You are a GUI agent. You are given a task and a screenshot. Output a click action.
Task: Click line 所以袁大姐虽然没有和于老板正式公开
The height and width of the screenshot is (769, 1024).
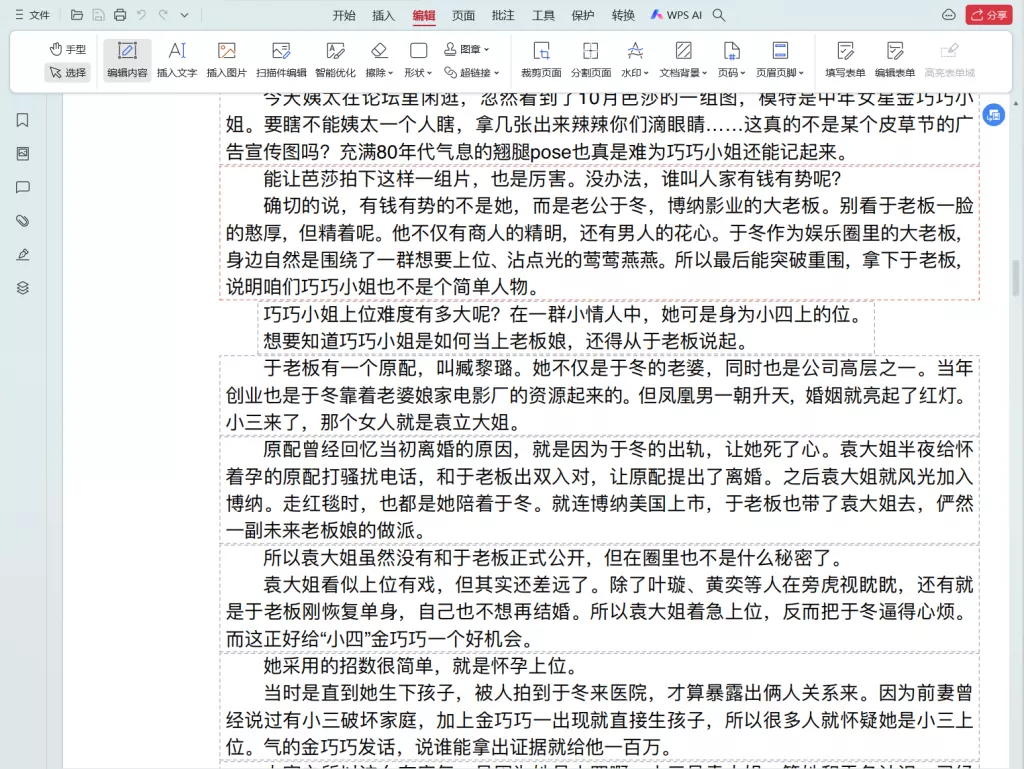tap(554, 557)
